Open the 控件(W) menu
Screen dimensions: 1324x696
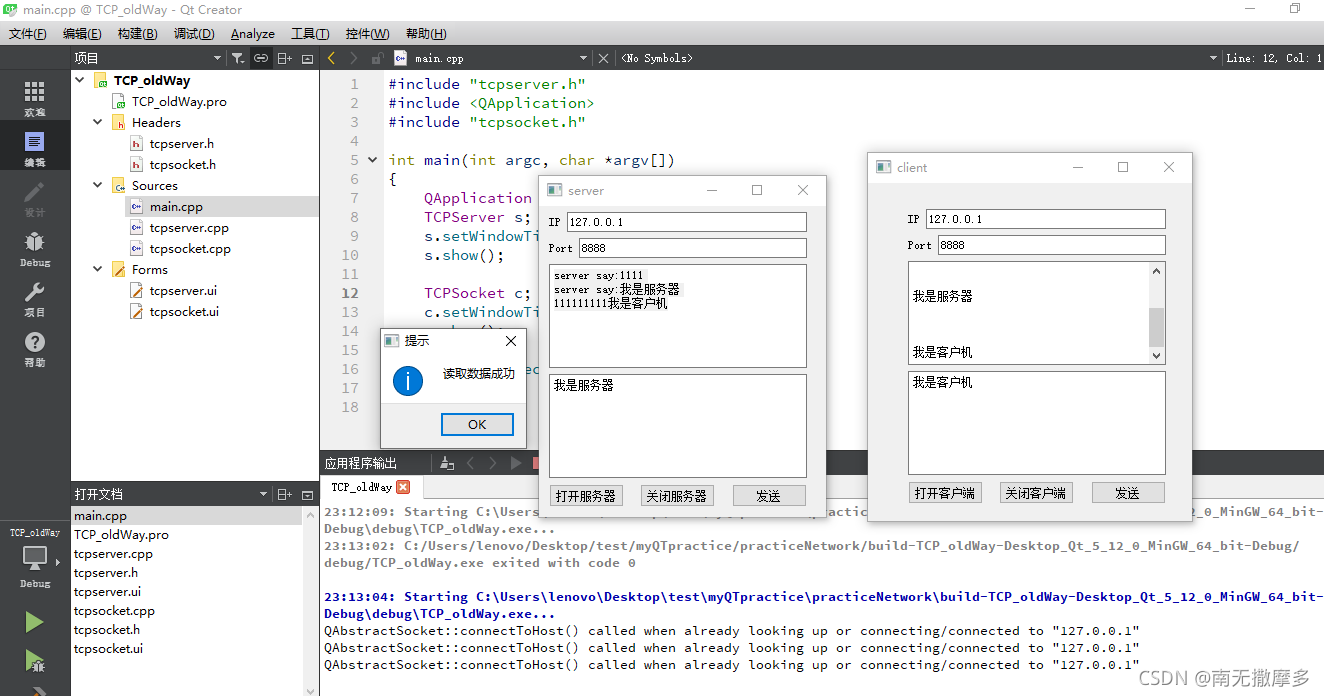367,34
